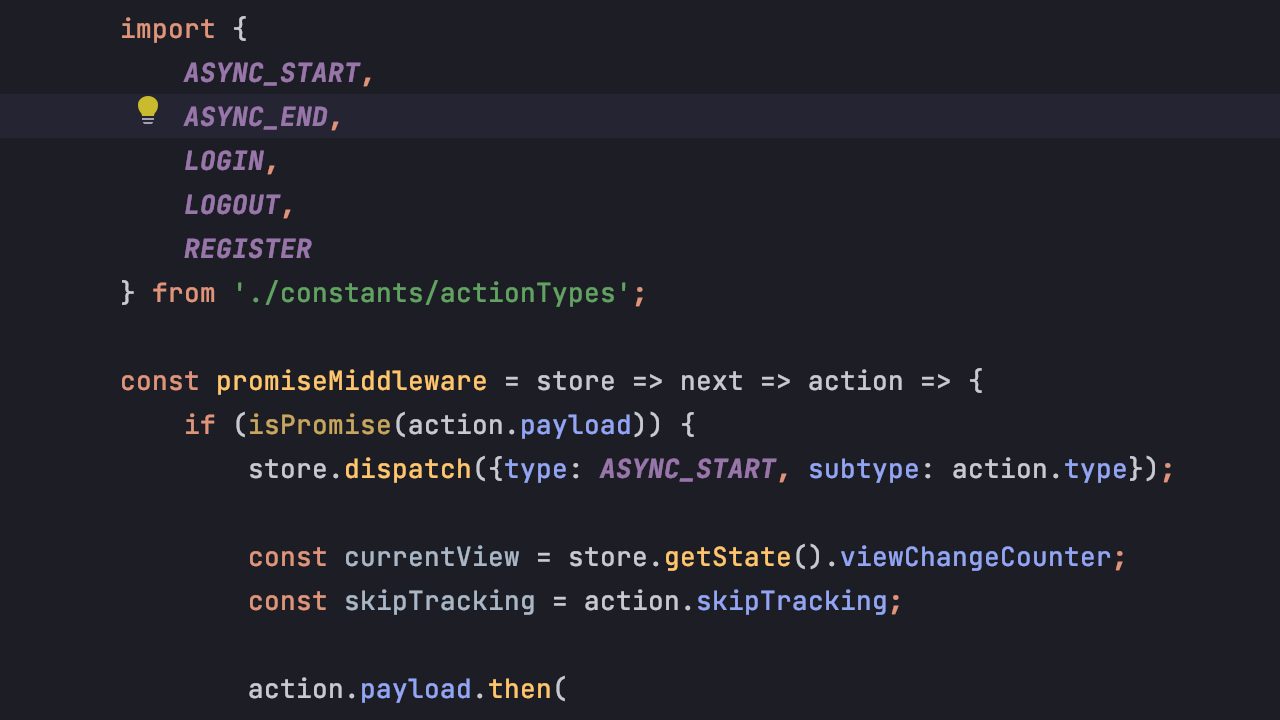
Task: Click action.payload inside the if condition
Action: (x=520, y=425)
